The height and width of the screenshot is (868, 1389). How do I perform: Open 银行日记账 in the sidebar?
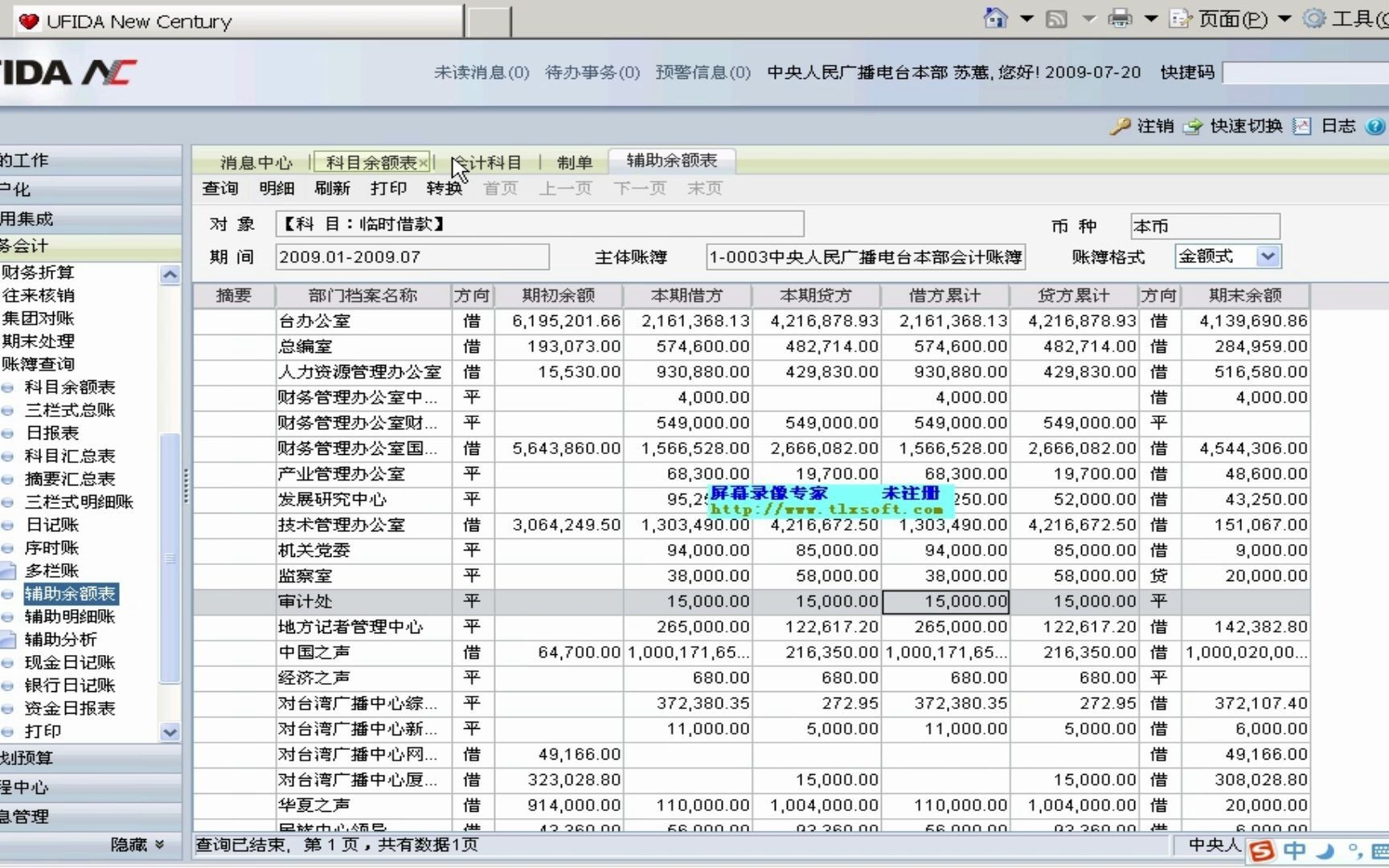[x=69, y=686]
